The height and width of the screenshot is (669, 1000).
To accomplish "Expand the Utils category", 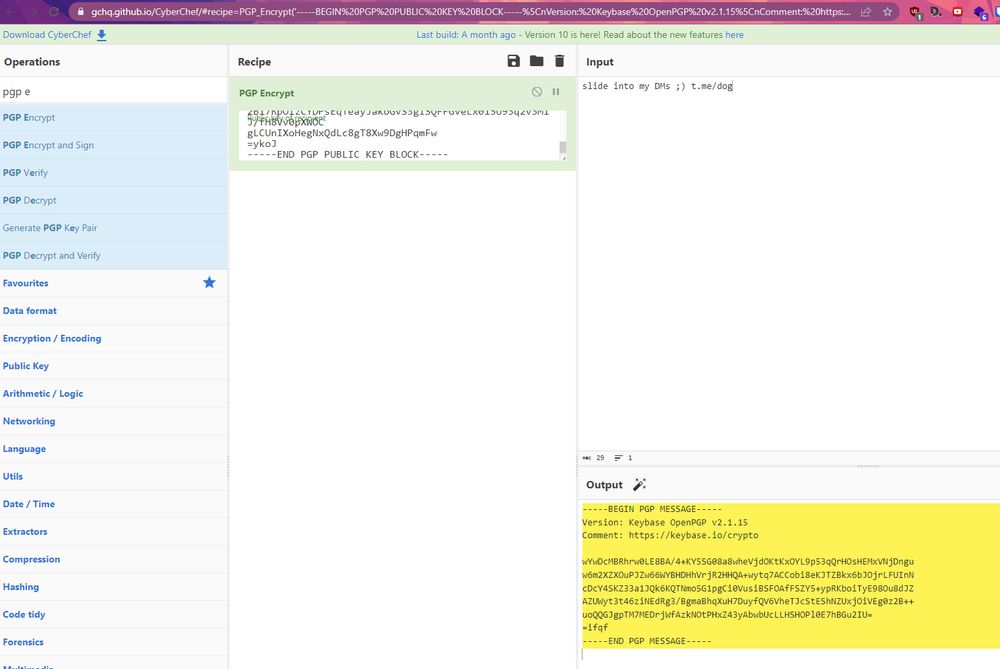I will tap(114, 476).
